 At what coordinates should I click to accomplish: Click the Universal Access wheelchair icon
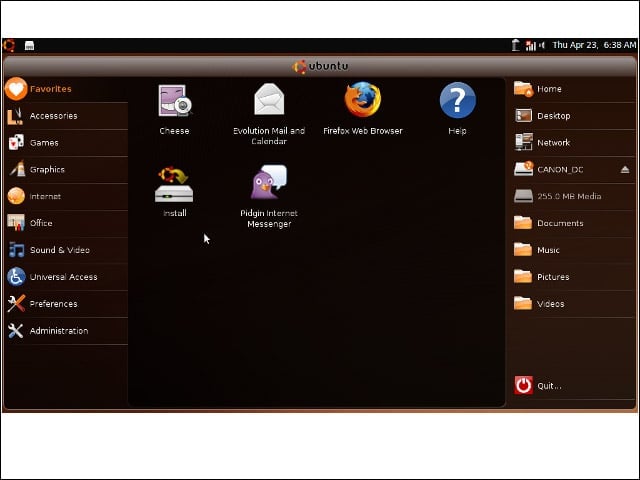click(x=16, y=277)
